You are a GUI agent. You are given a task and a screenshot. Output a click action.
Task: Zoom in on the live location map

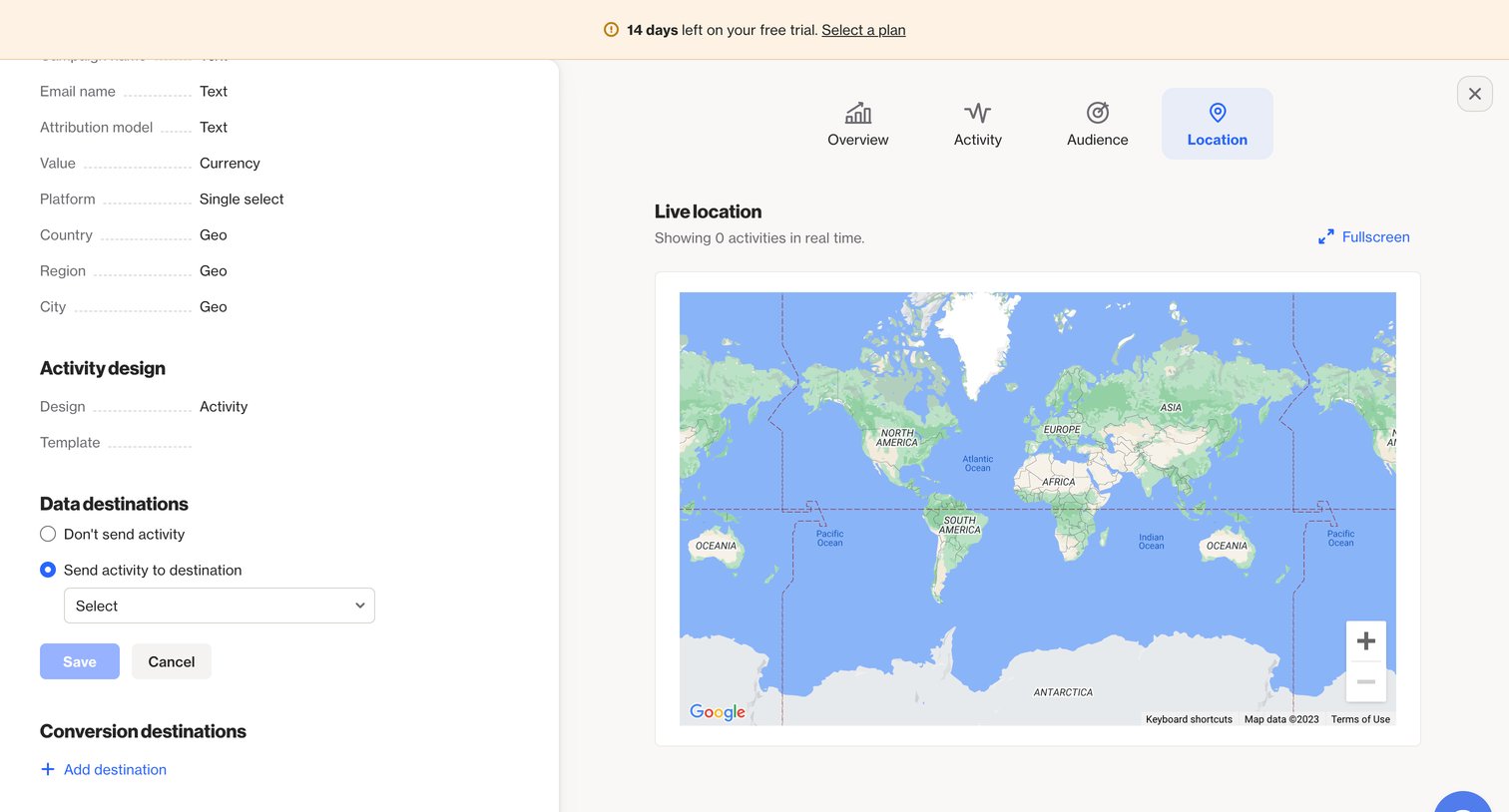point(1366,641)
